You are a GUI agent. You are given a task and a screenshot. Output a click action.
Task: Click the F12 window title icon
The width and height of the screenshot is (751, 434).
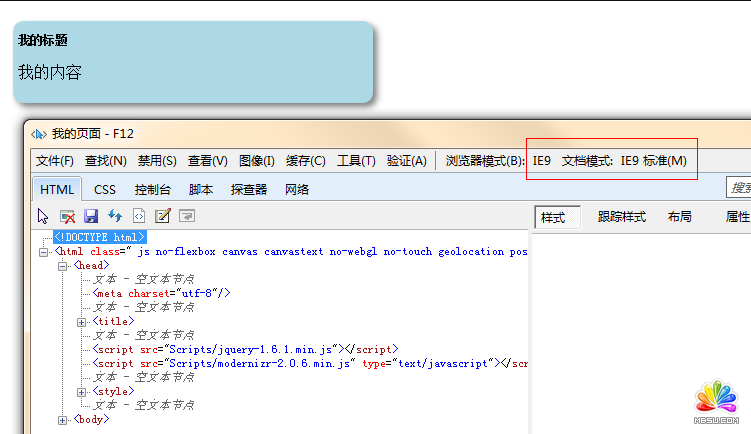pyautogui.click(x=39, y=134)
